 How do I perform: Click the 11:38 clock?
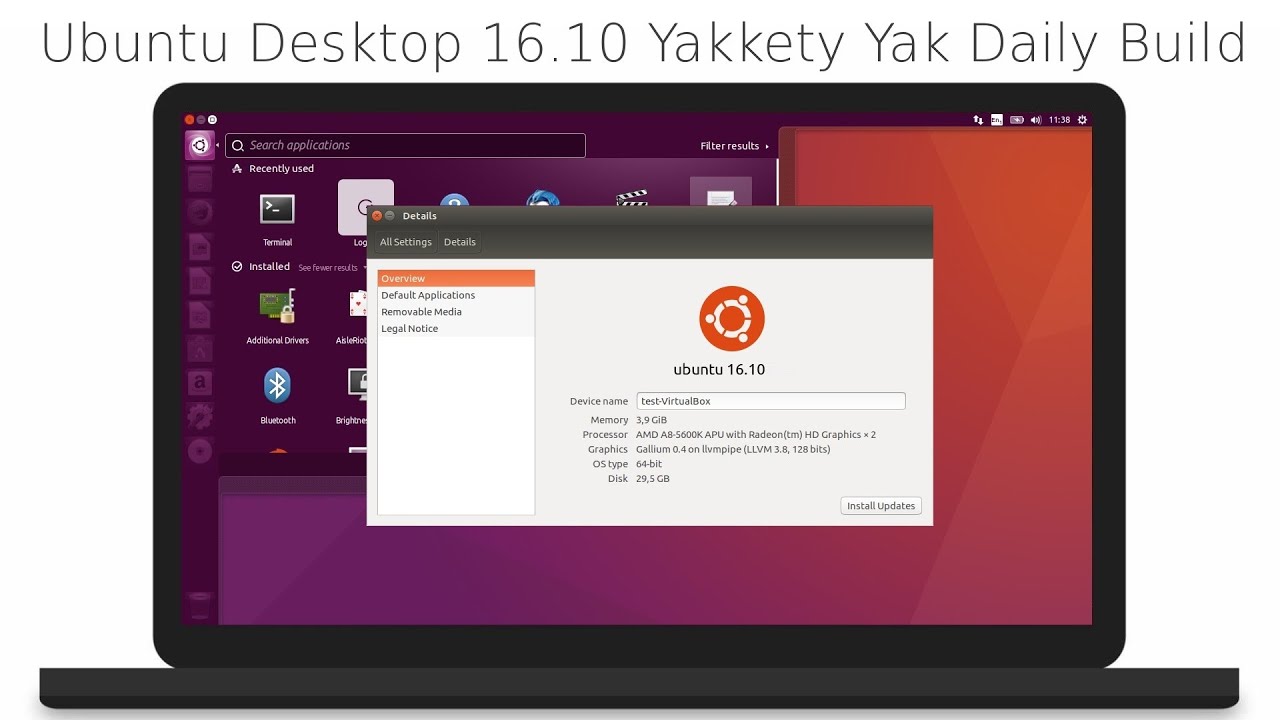[x=1059, y=119]
